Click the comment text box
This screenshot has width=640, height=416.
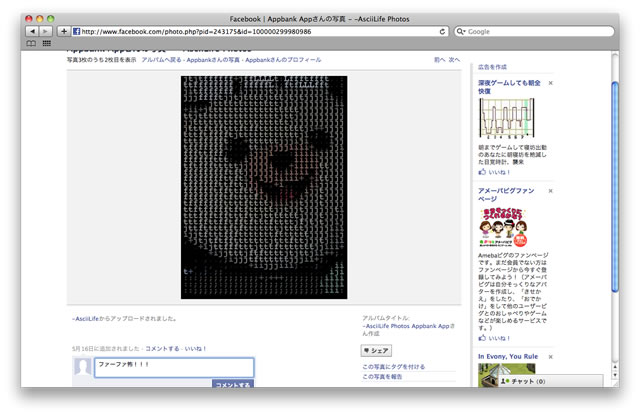[x=174, y=367]
